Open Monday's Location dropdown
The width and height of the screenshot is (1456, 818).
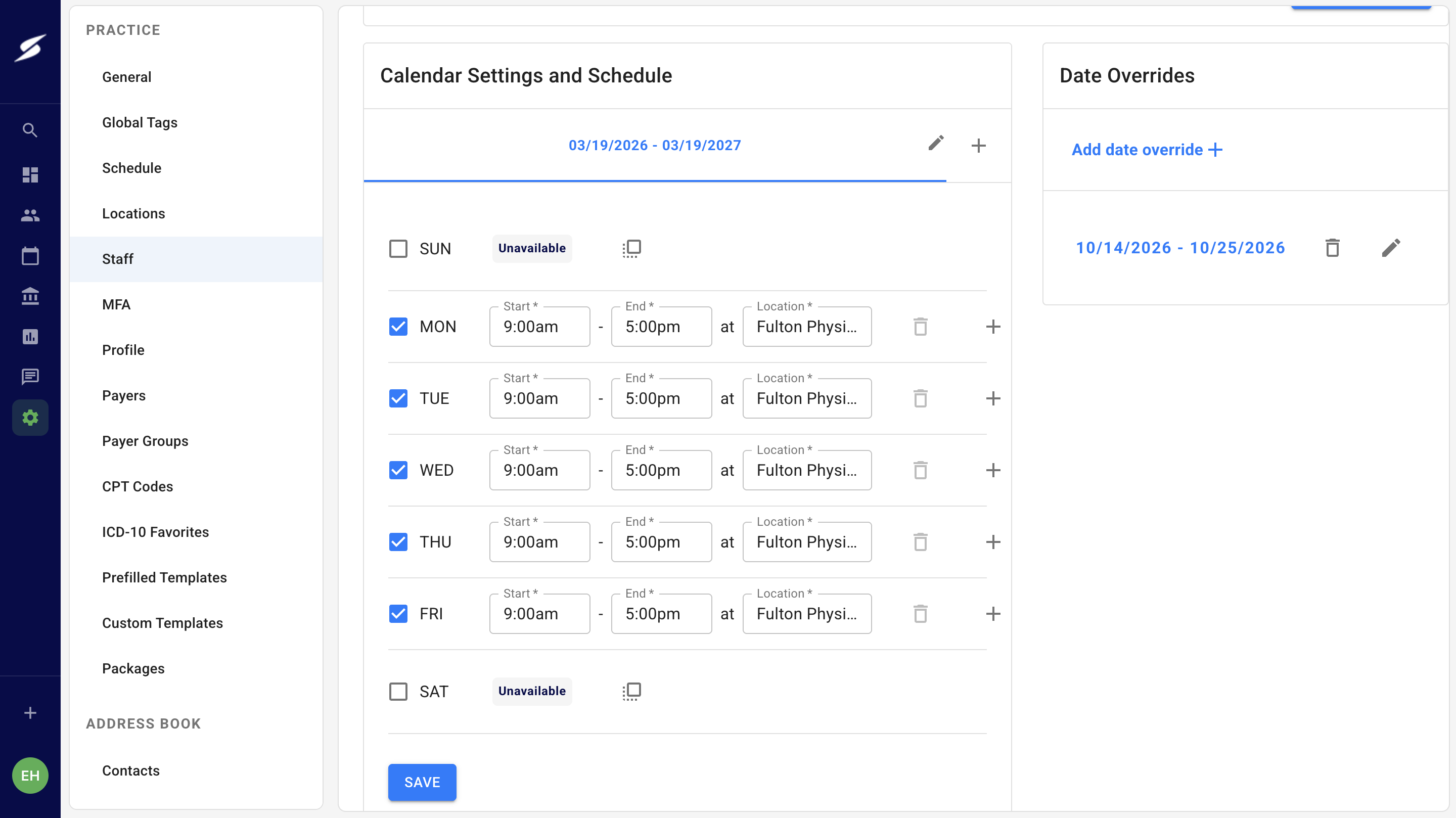click(806, 326)
